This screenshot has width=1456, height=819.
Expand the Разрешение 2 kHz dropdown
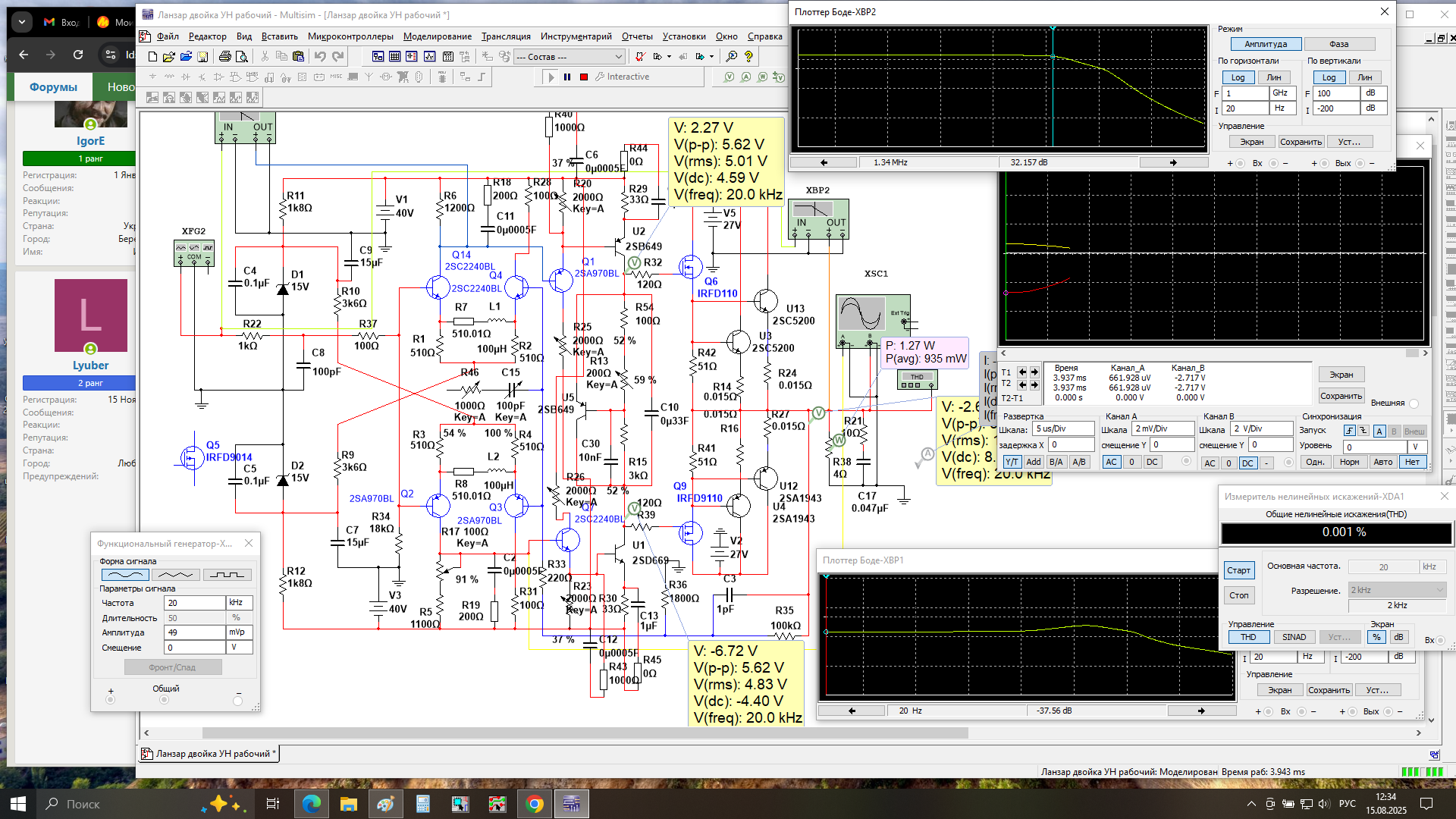(x=1439, y=590)
